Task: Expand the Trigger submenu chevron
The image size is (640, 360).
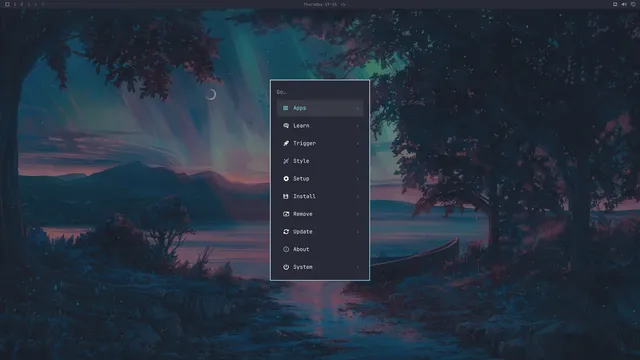Action: point(358,143)
